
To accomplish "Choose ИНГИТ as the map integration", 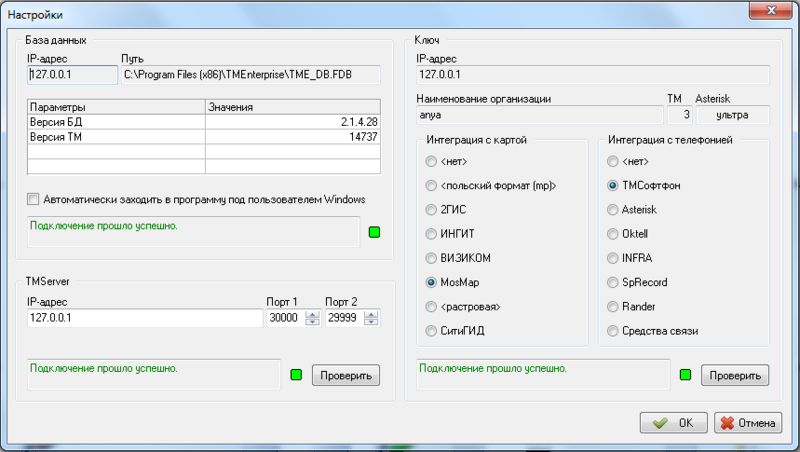I will (x=432, y=234).
